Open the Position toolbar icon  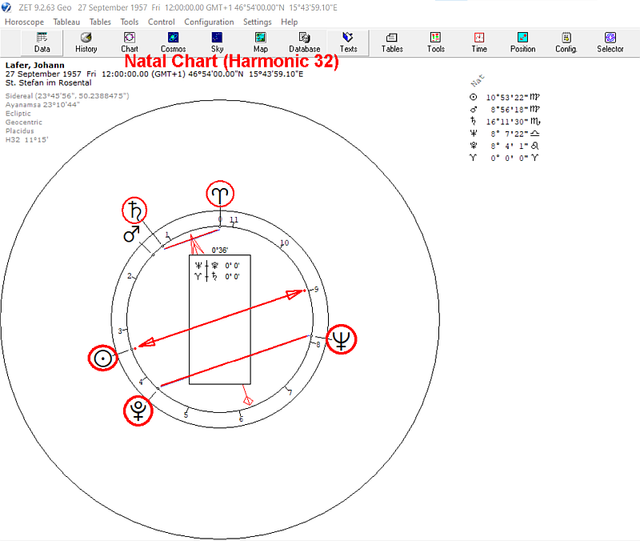(522, 42)
